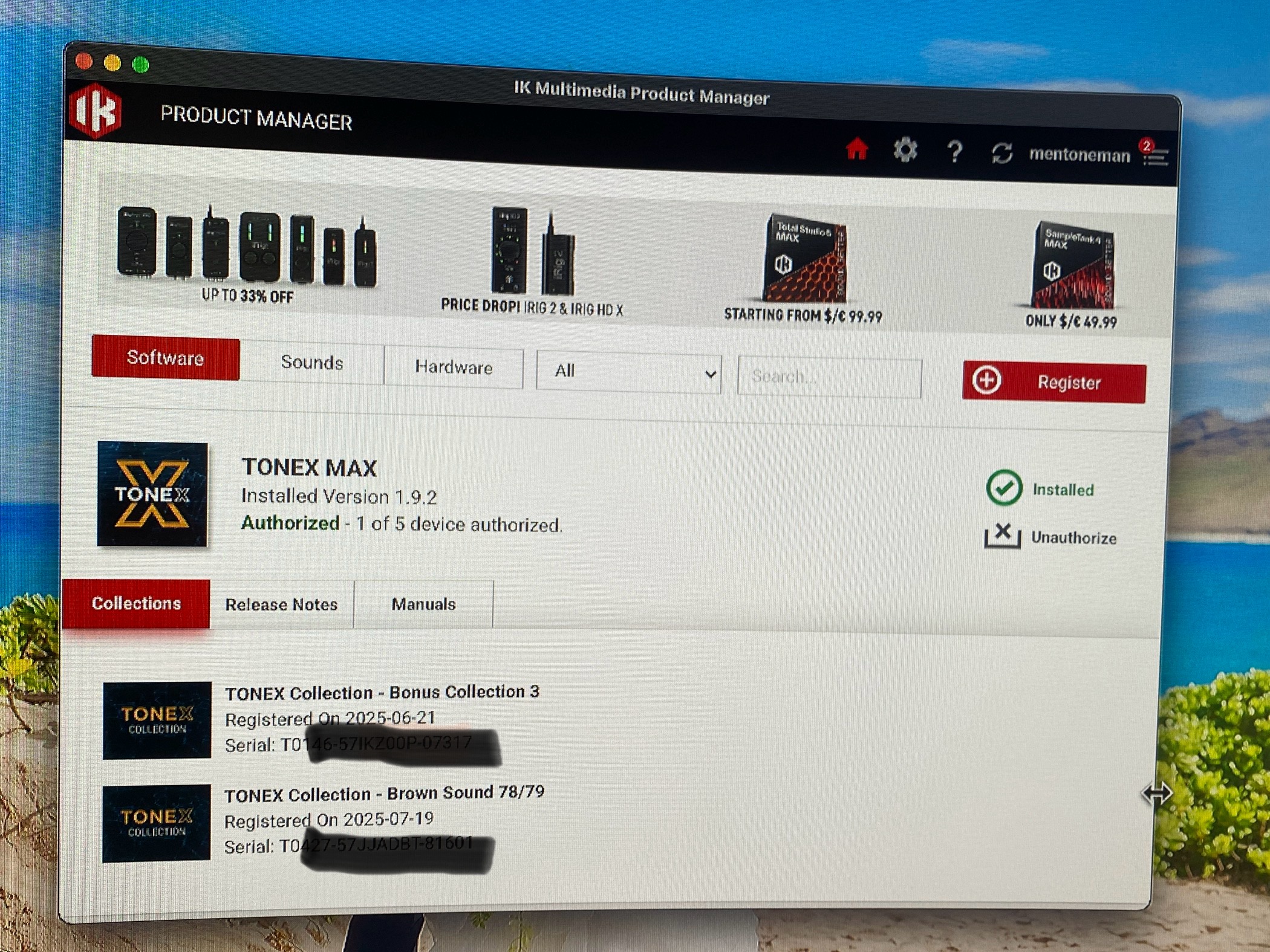Screen dimensions: 1270x952
Task: Click the refresh arrows icon
Action: point(1002,153)
